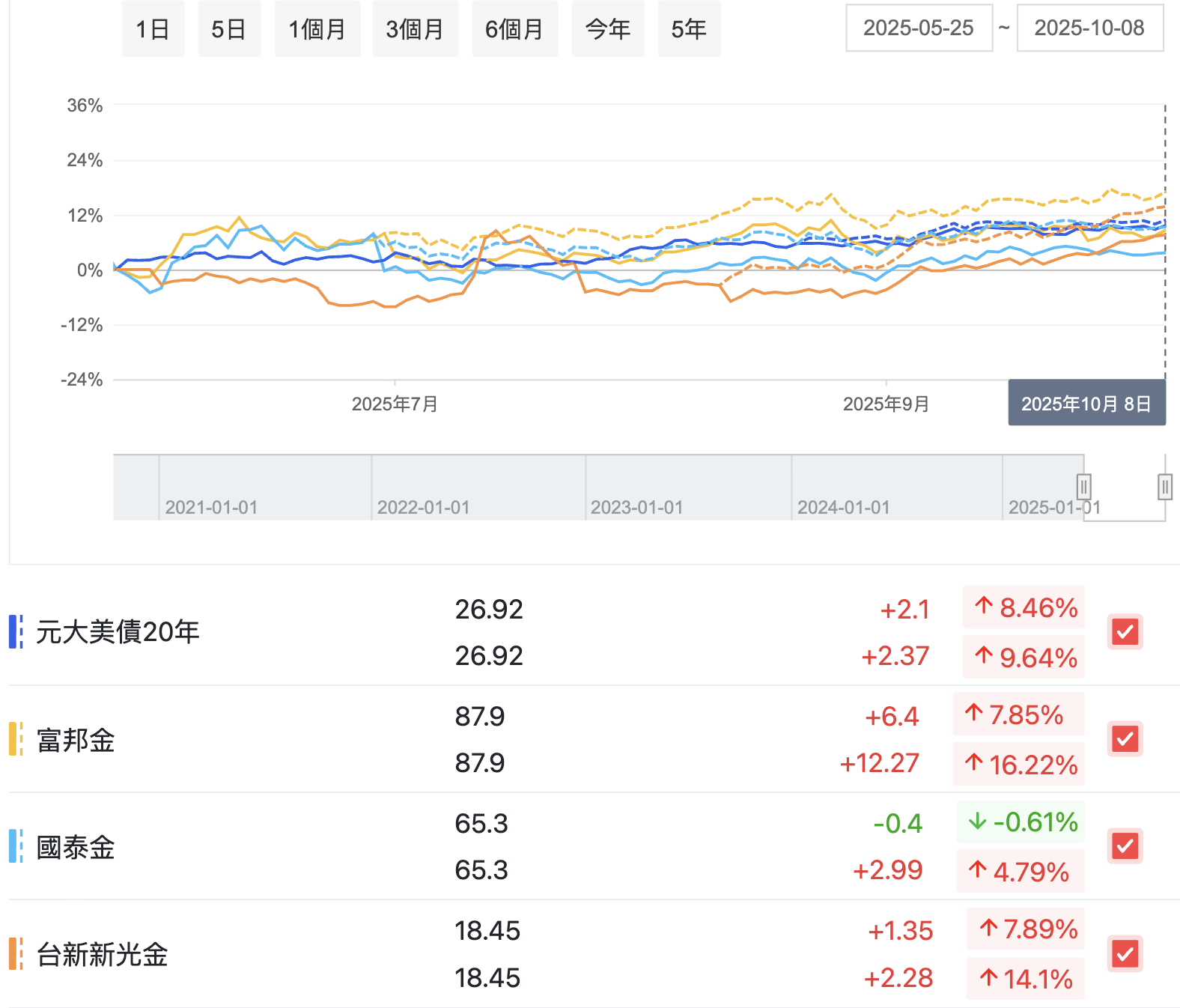Switch chart to 6個月 range
Image resolution: width=1180 pixels, height=1008 pixels.
(x=514, y=29)
